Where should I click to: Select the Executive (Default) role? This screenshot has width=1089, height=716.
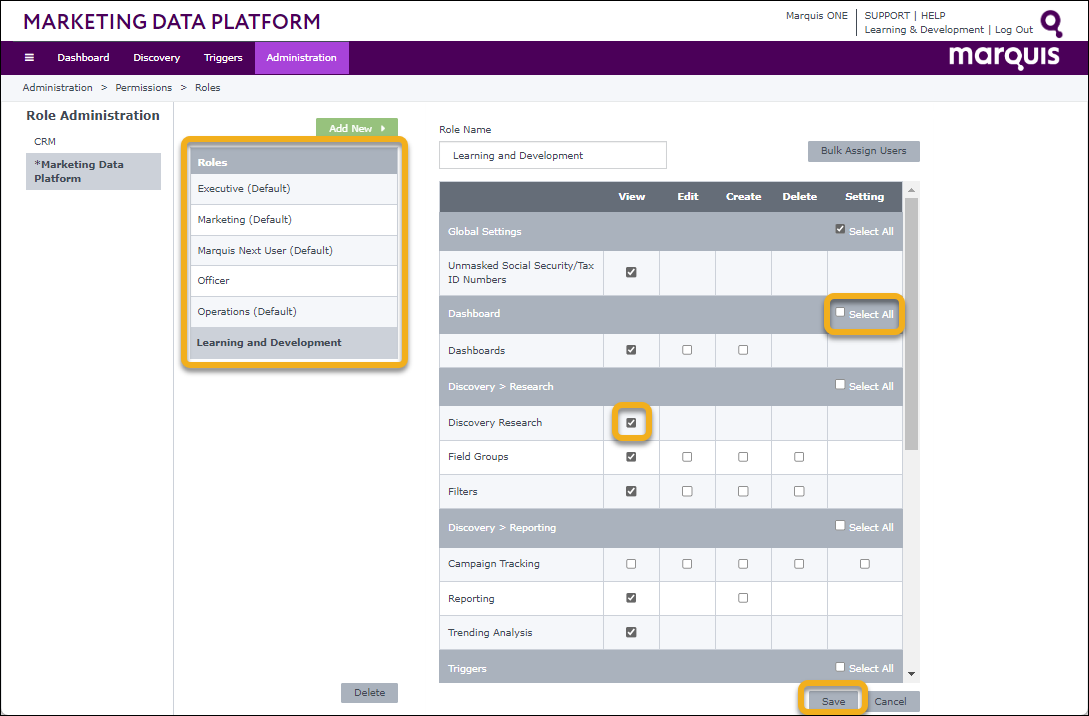[294, 189]
